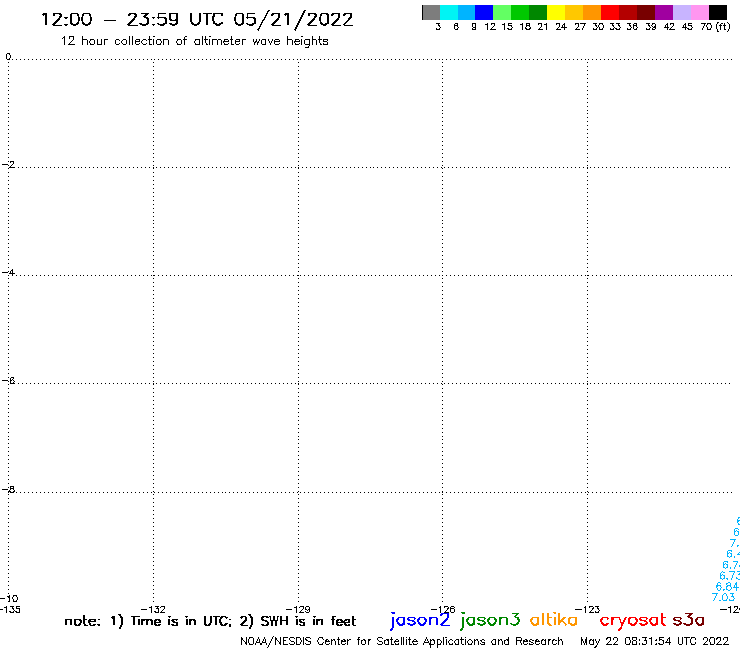The width and height of the screenshot is (740, 650).
Task: Click latitude label -2
Action: (8, 164)
